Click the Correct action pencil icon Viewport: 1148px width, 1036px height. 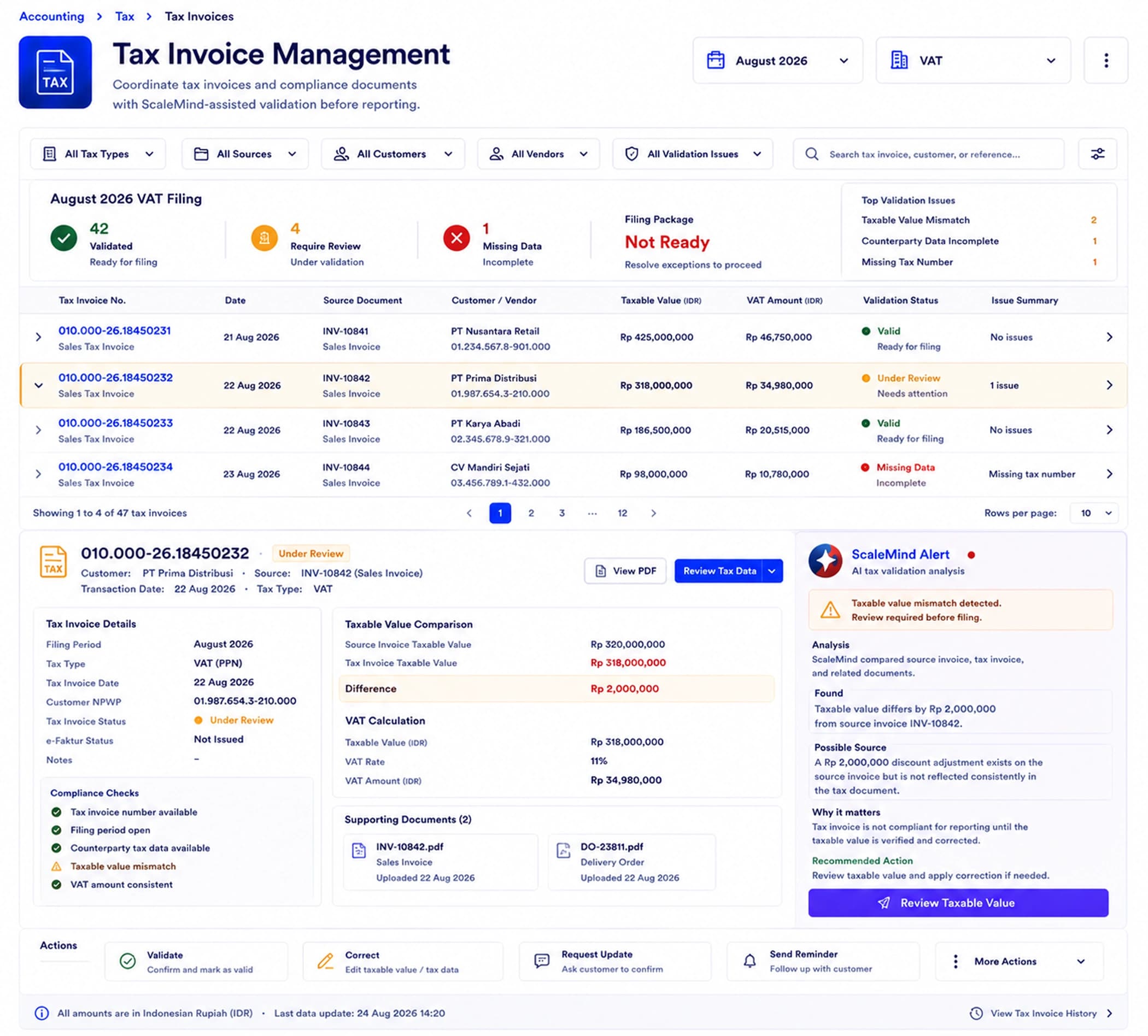(326, 962)
